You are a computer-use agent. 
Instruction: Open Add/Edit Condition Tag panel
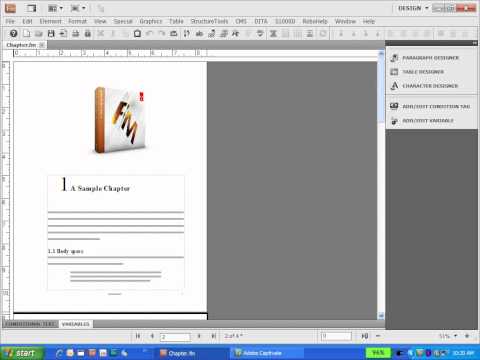(430, 106)
